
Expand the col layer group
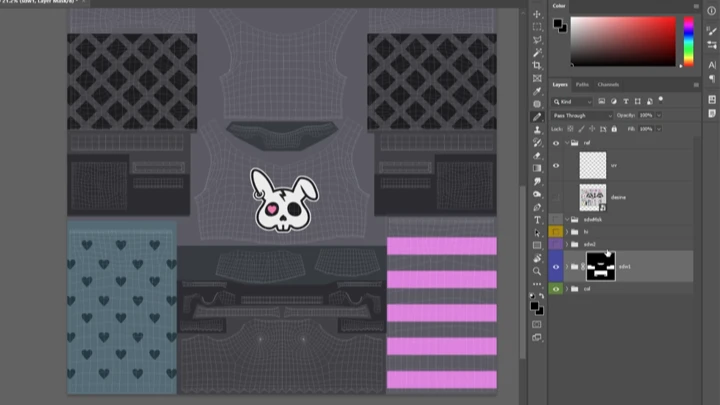coord(567,289)
